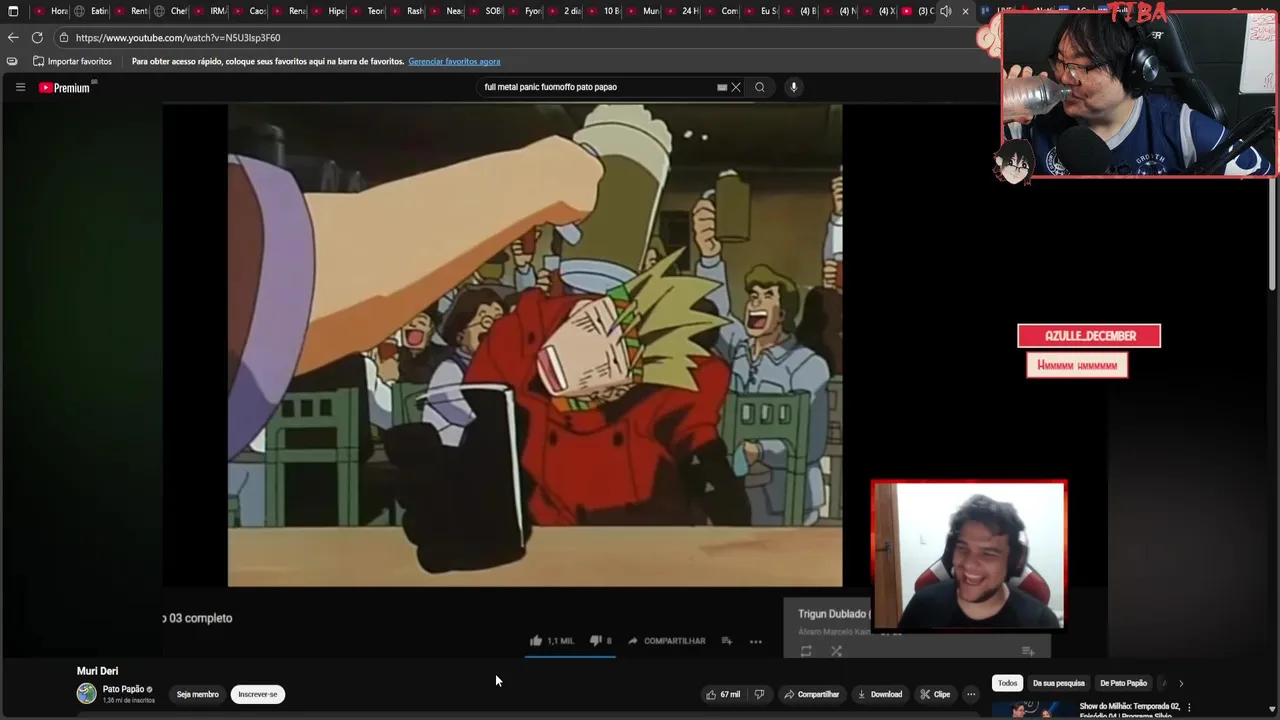Toggle the in-video playlist shuffle icon
The image size is (1280, 720).
pyautogui.click(x=836, y=651)
